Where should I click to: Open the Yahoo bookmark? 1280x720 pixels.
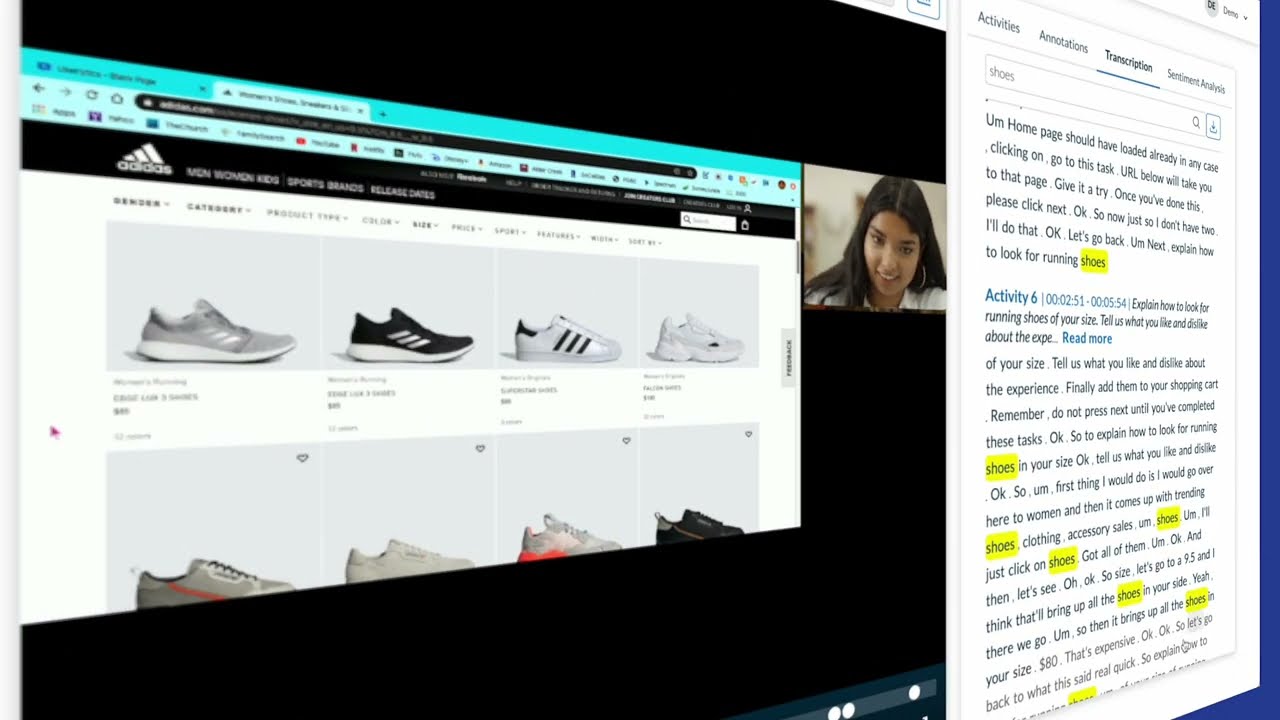tap(112, 118)
